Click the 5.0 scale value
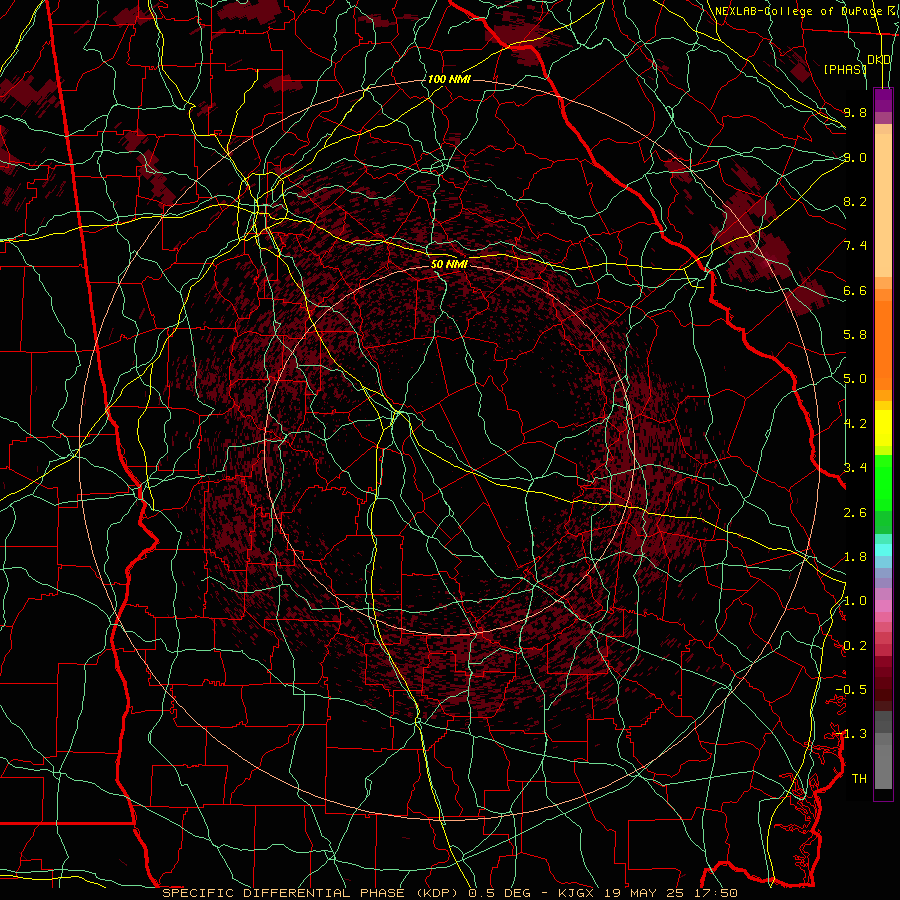 [855, 379]
